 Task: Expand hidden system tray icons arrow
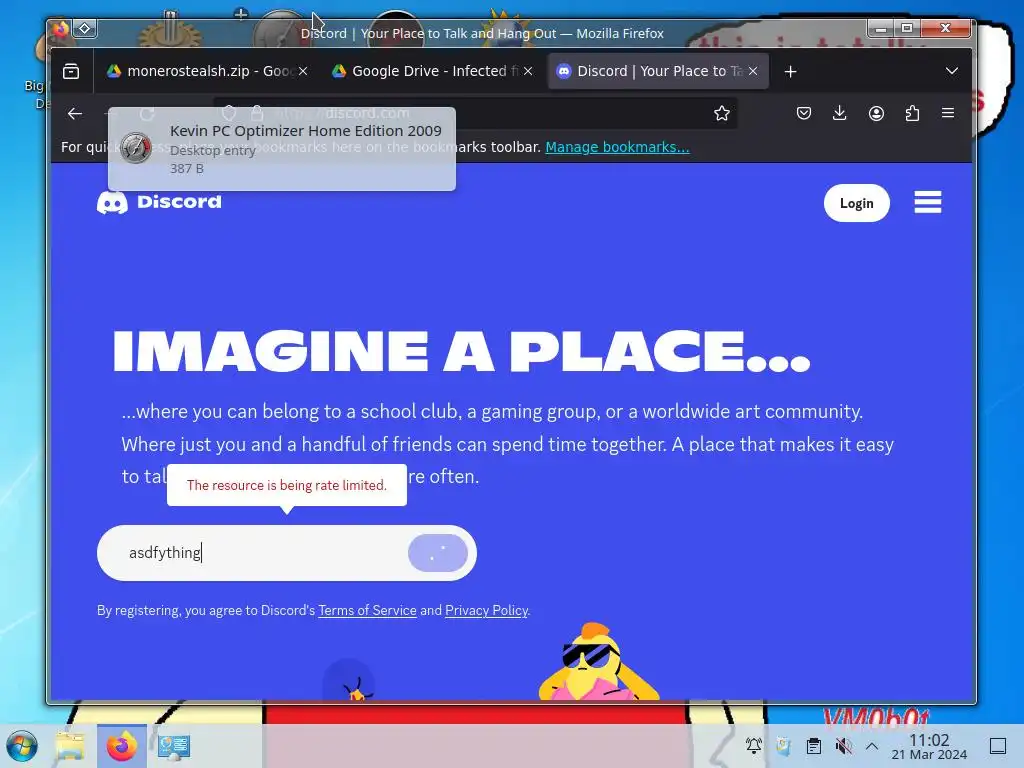(x=872, y=745)
